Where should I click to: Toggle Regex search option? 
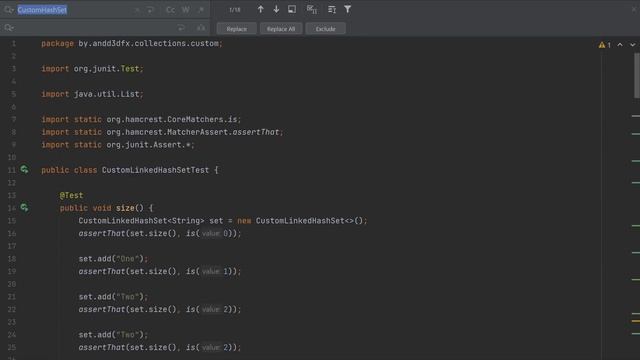point(201,10)
